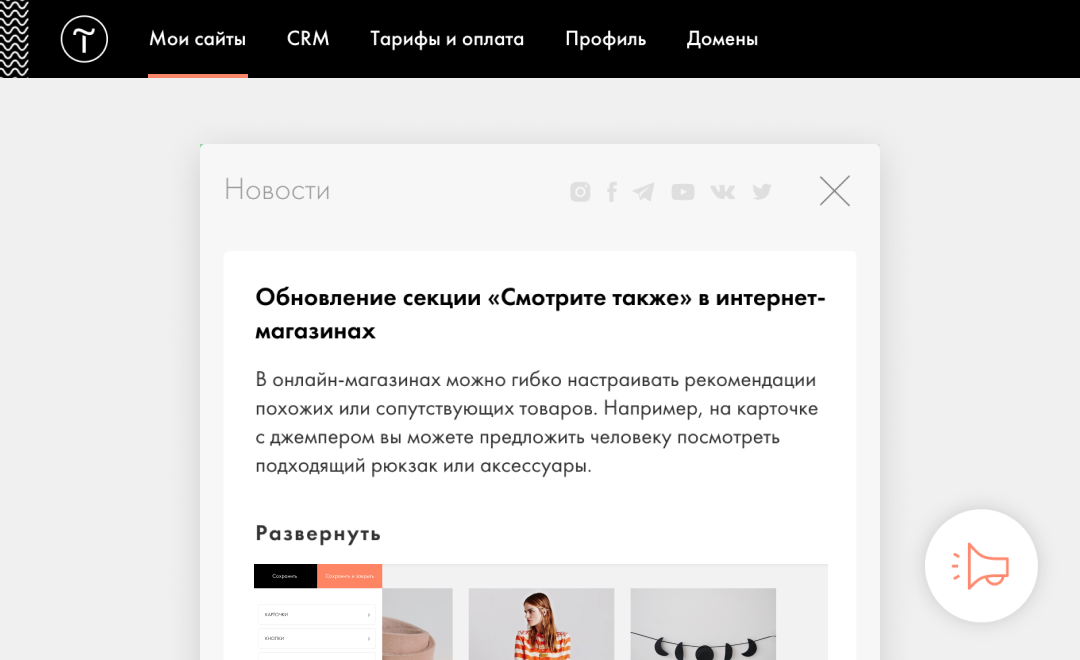Open the Профиль section
Viewport: 1080px width, 660px height.
[x=605, y=39]
